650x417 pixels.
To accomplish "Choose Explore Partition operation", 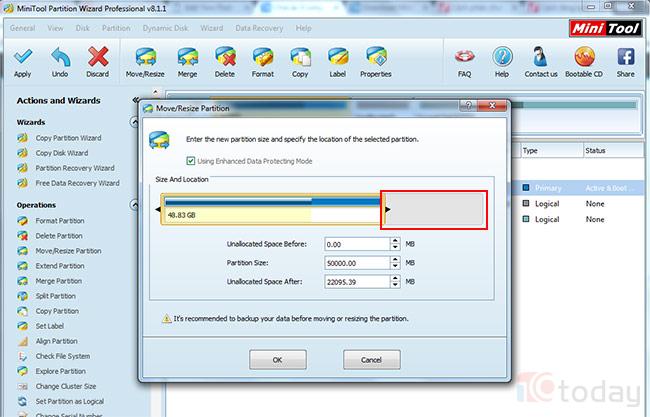I will tap(61, 371).
